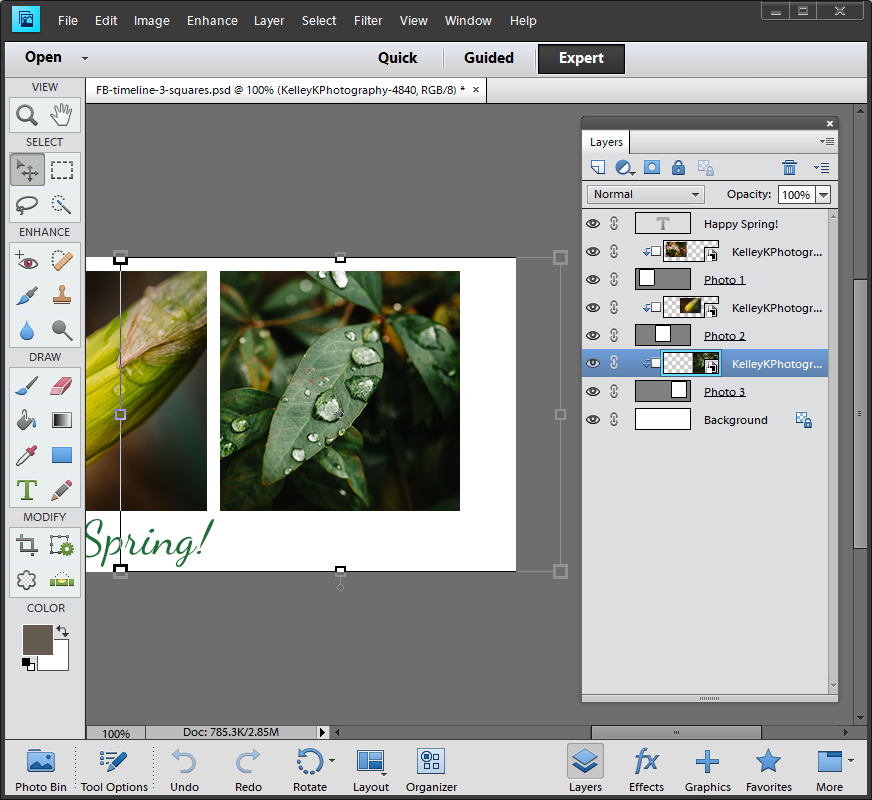Hide the Happy Spring! text layer
This screenshot has width=872, height=800.
point(593,224)
